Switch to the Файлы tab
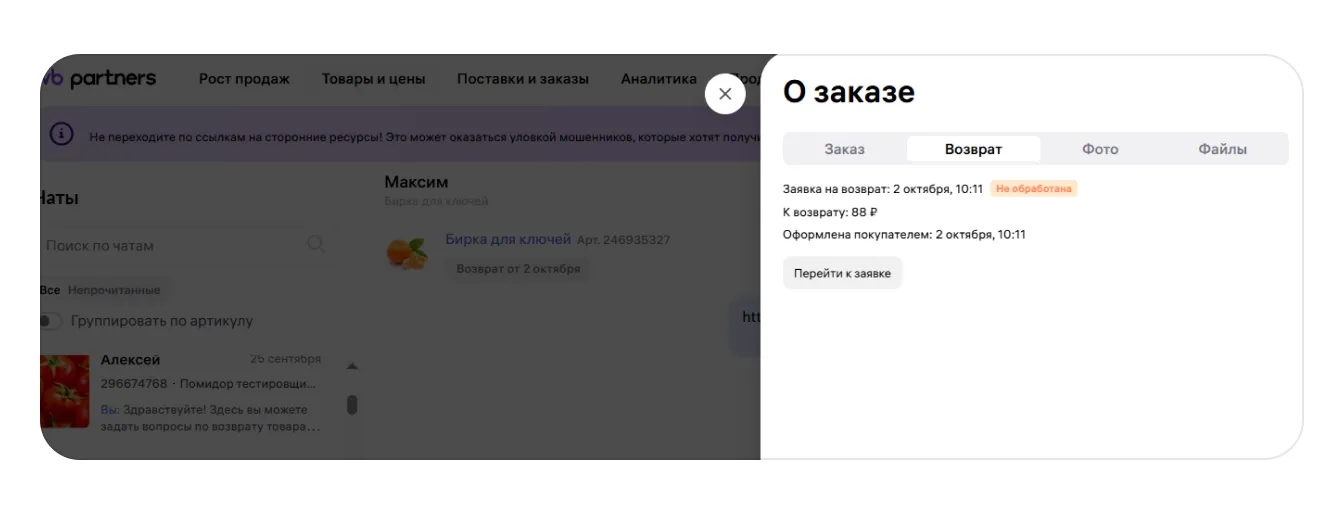The image size is (1344, 514). click(x=1222, y=149)
